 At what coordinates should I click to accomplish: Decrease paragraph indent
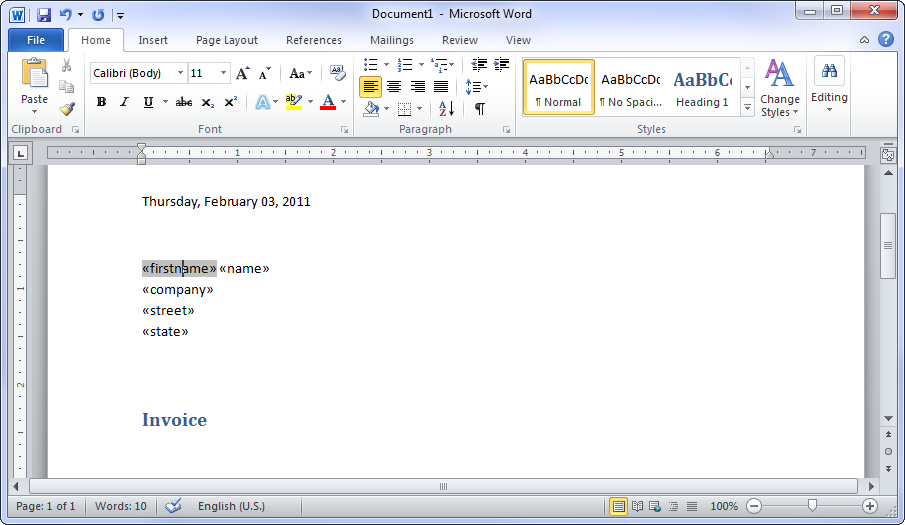(479, 65)
